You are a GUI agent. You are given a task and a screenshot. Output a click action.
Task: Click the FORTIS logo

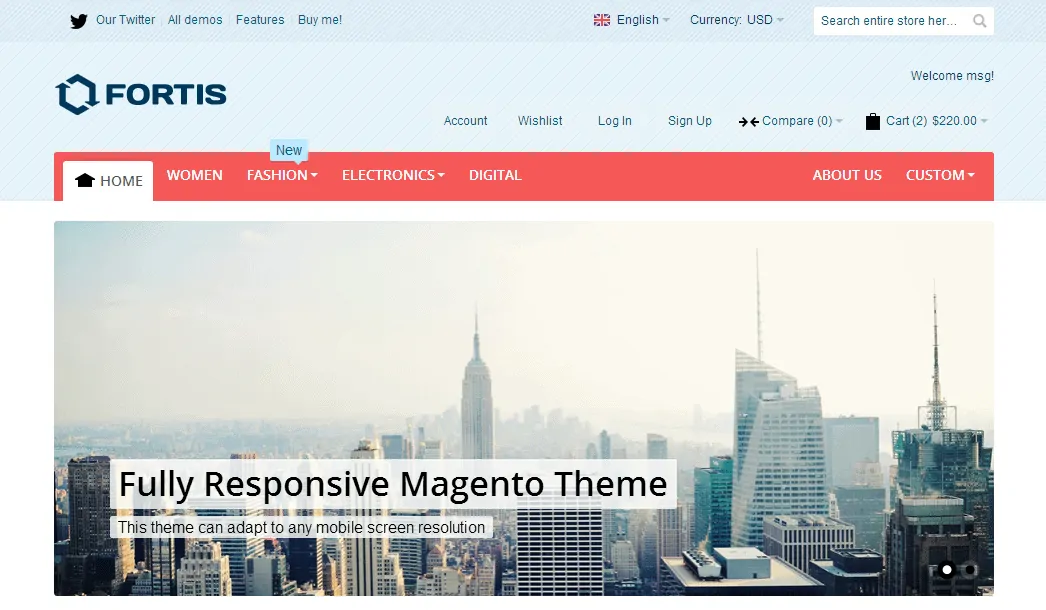(140, 94)
